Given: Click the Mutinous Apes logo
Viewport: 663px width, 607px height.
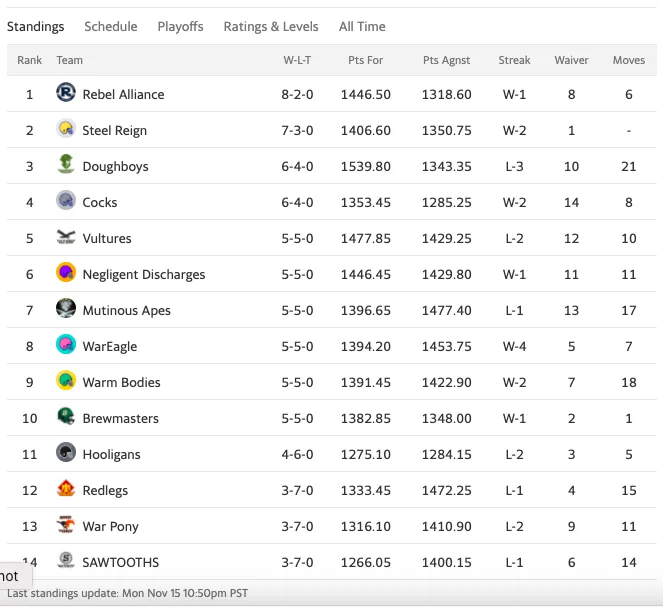Looking at the screenshot, I should [x=66, y=308].
